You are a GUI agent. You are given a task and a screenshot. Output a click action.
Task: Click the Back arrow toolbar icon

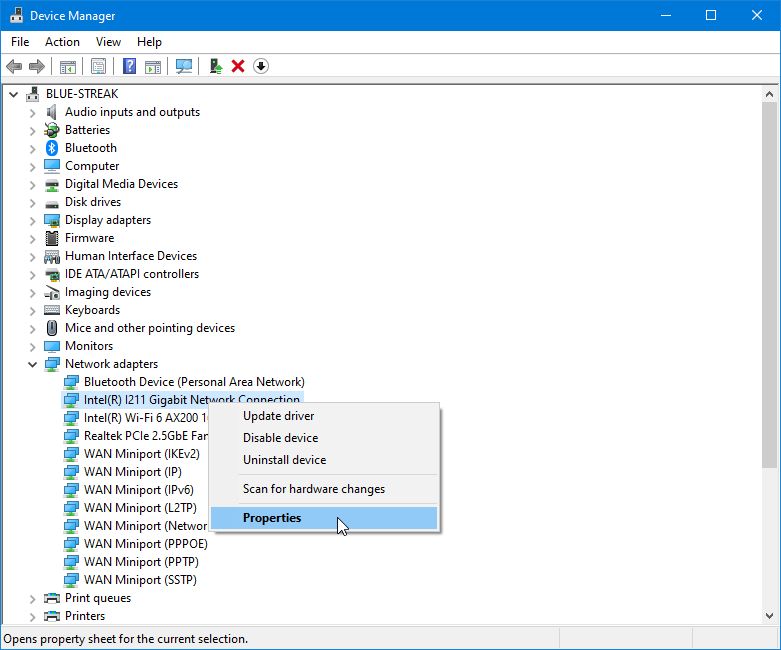(14, 66)
